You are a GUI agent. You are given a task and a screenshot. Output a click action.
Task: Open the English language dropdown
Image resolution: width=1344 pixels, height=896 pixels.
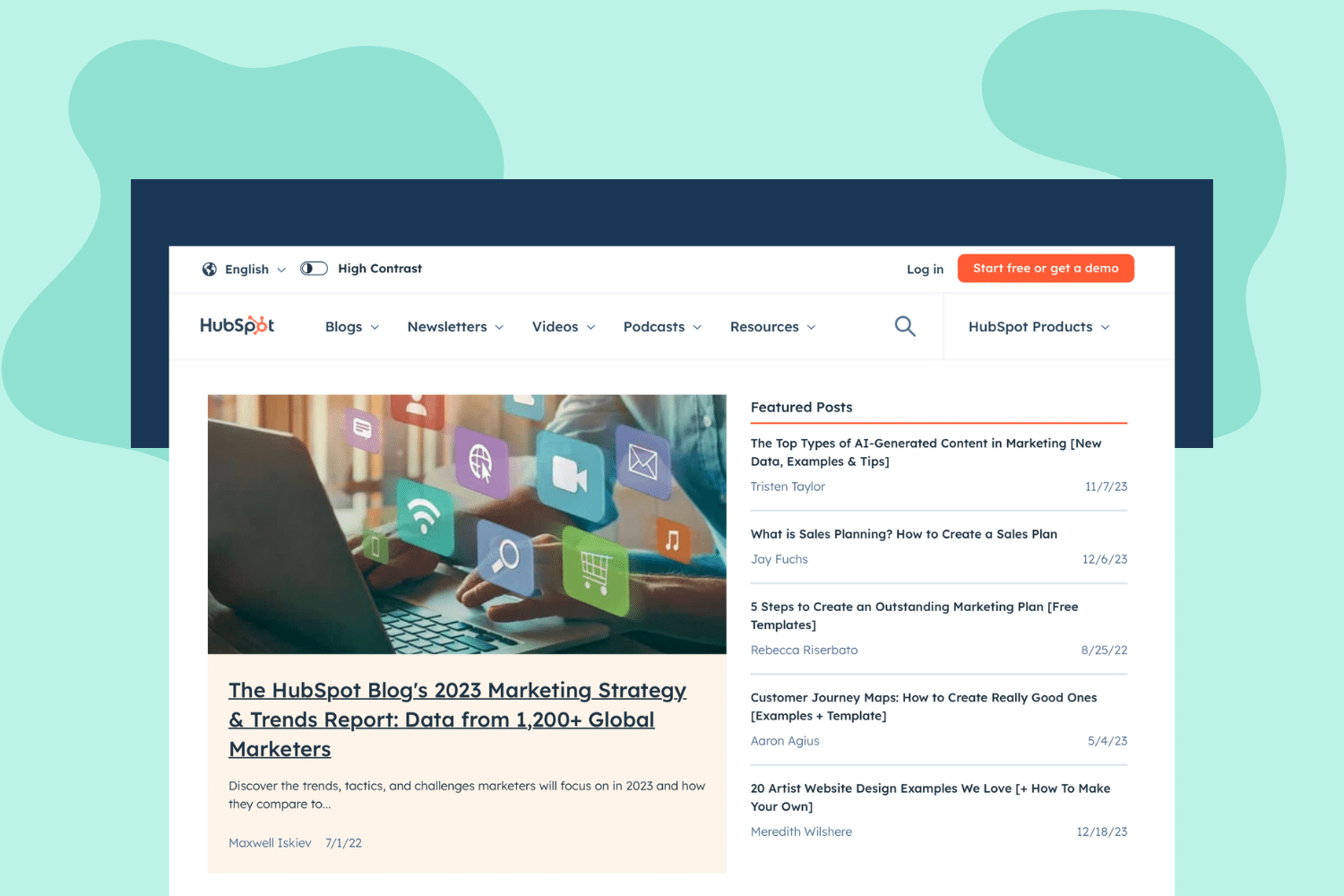tap(255, 269)
